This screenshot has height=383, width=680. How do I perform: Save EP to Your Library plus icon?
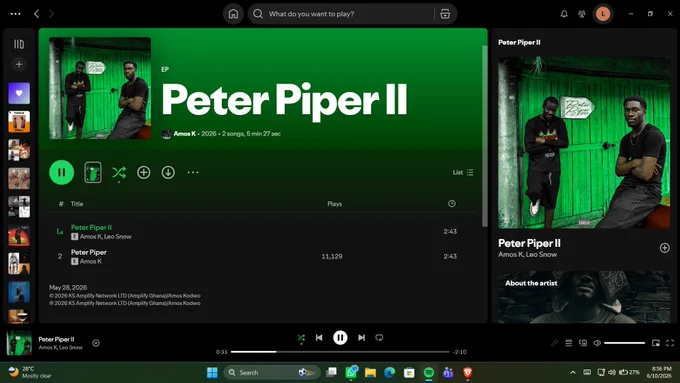point(144,172)
